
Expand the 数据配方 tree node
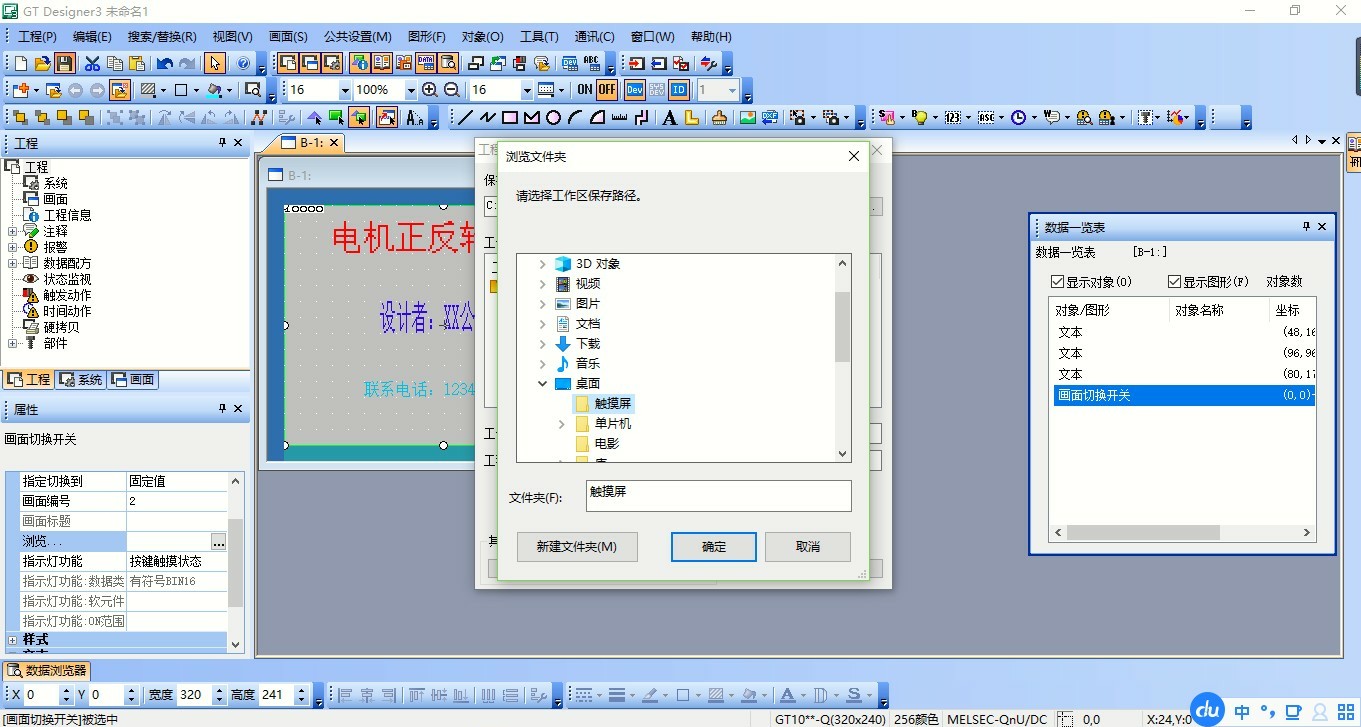12,263
